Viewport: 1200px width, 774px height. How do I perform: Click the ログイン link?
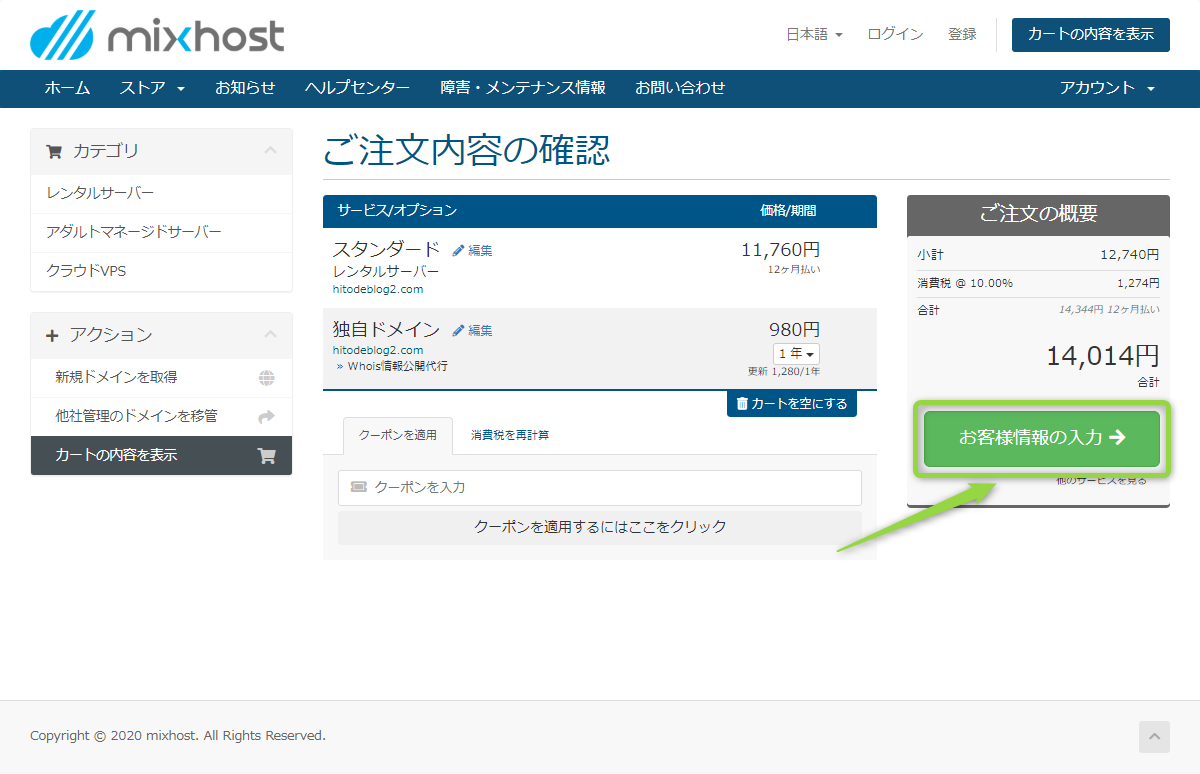click(x=895, y=34)
